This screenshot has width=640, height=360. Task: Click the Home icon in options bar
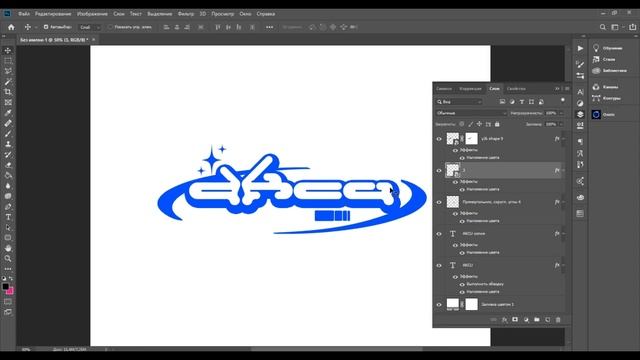coord(11,27)
